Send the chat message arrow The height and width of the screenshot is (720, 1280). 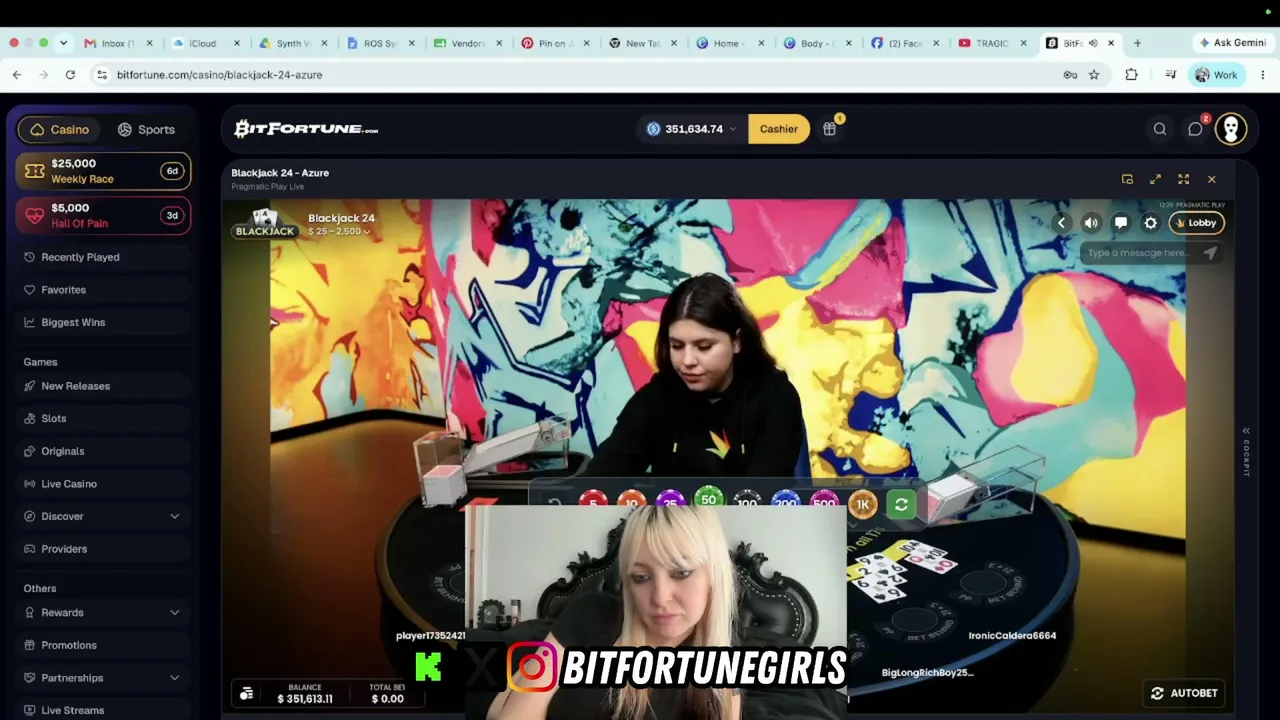1210,253
